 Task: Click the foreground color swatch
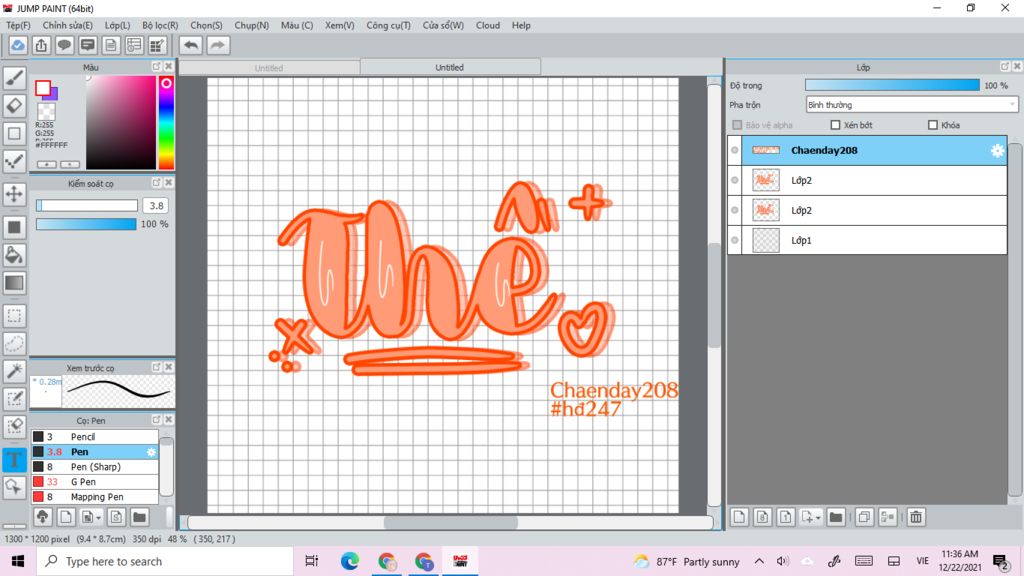(43, 88)
